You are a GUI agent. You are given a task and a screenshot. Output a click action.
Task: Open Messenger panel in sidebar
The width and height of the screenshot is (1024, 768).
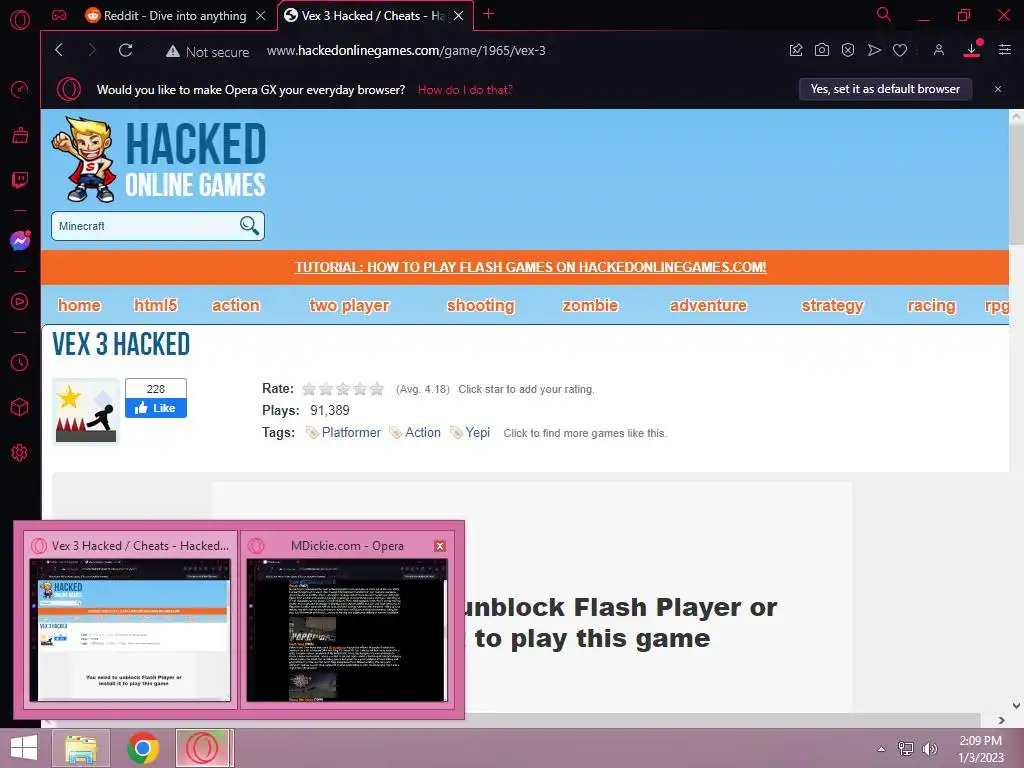(20, 240)
